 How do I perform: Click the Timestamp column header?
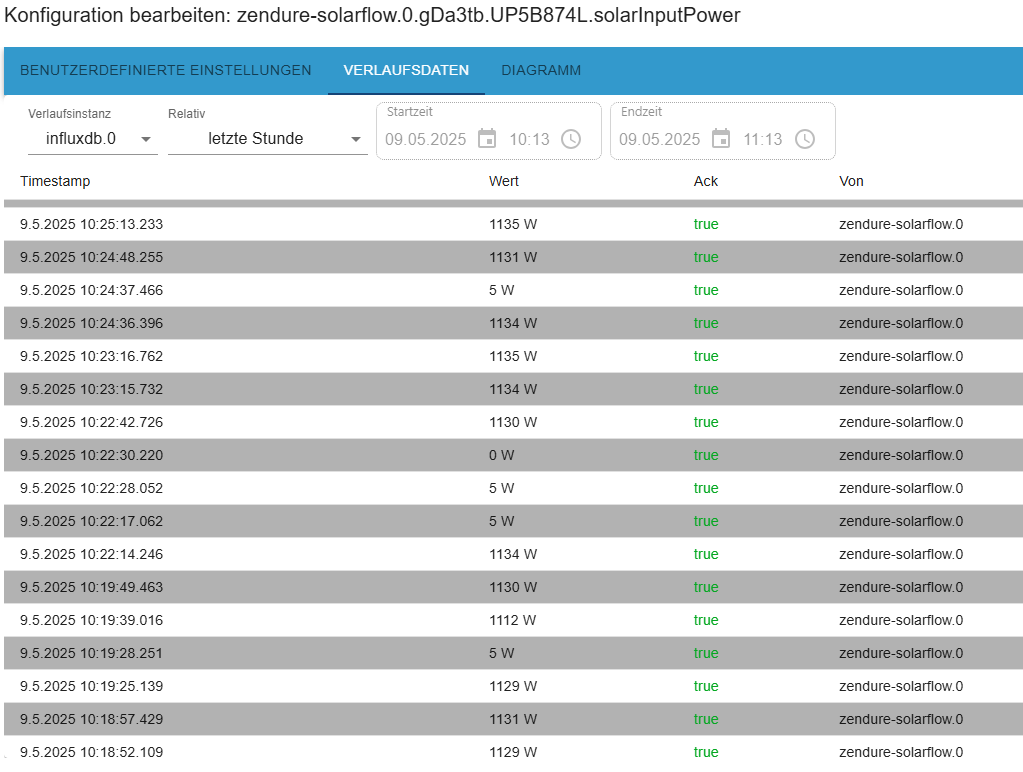[55, 181]
